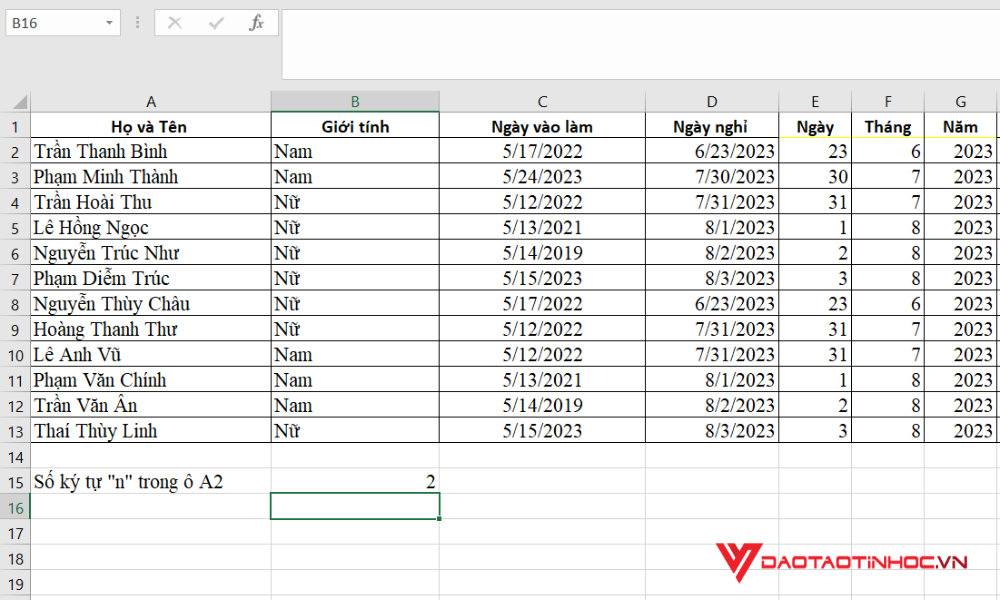Select row 10 header
Screen dimensions: 1000x600
pyautogui.click(x=15, y=355)
